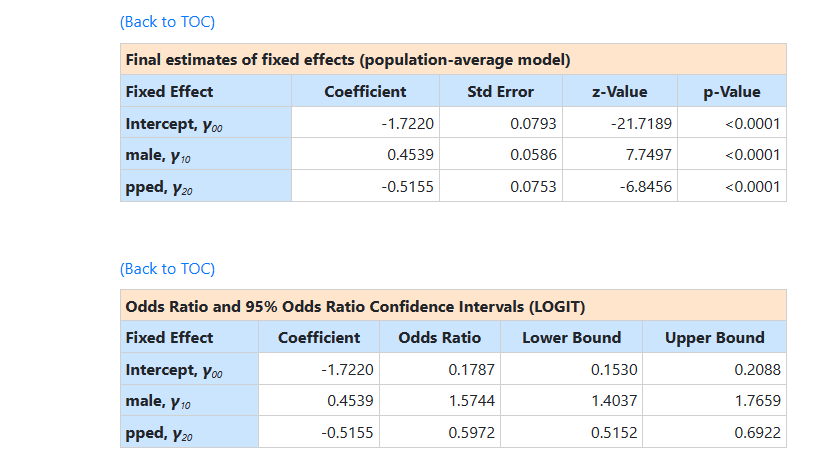
Task: Click the Std Error column header
Action: (500, 91)
